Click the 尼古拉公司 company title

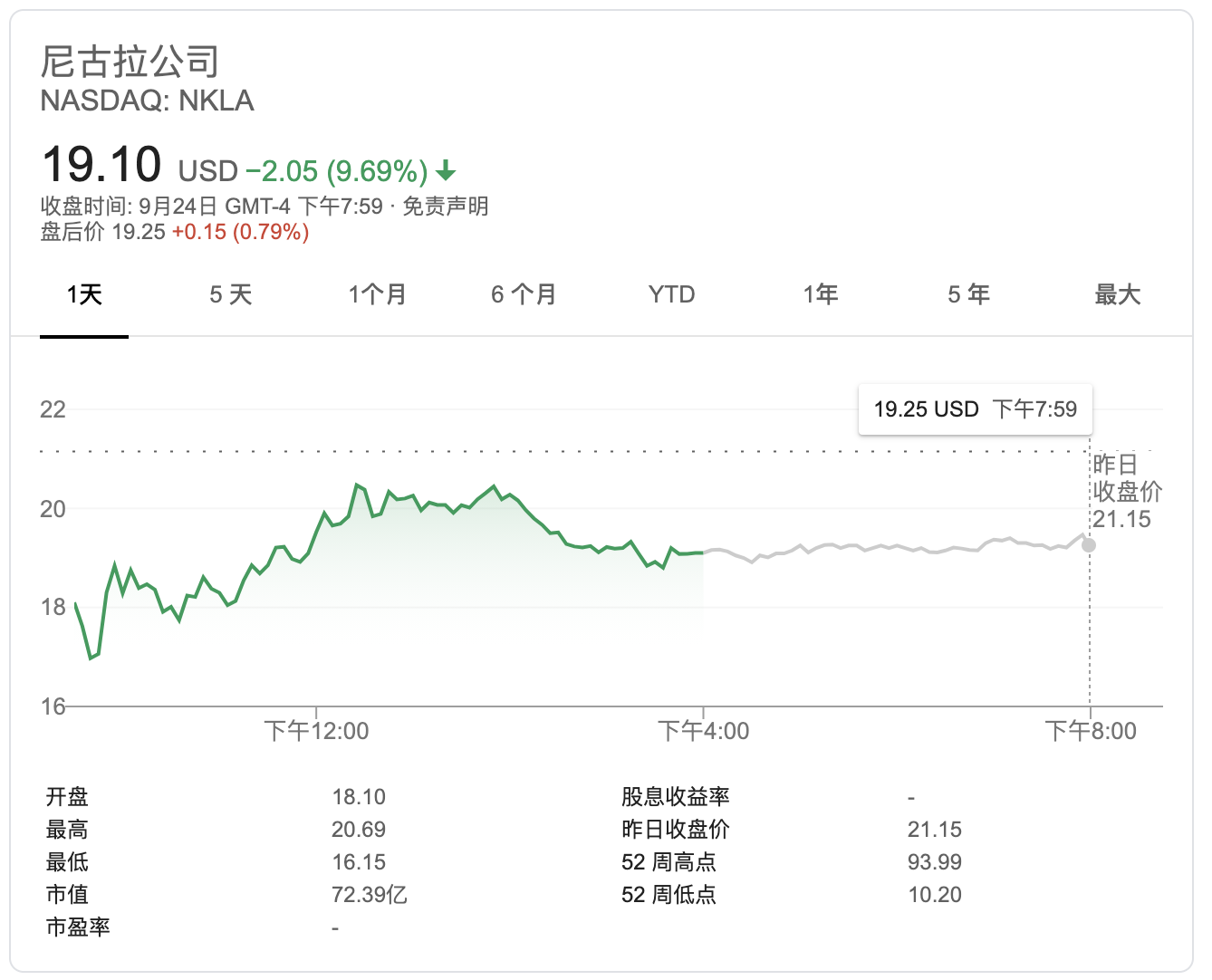pyautogui.click(x=130, y=62)
